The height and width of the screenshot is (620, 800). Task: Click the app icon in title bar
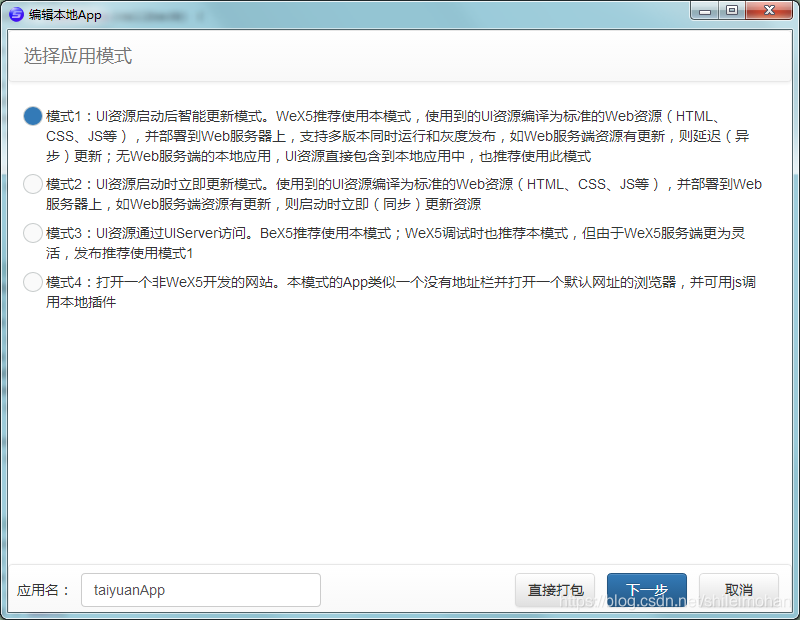coord(16,14)
